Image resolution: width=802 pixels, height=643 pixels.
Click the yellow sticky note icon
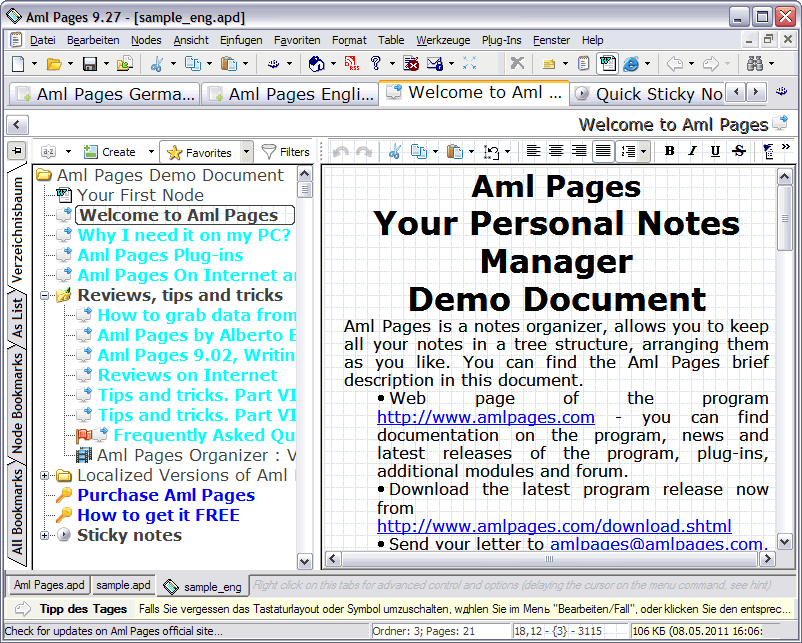549,64
